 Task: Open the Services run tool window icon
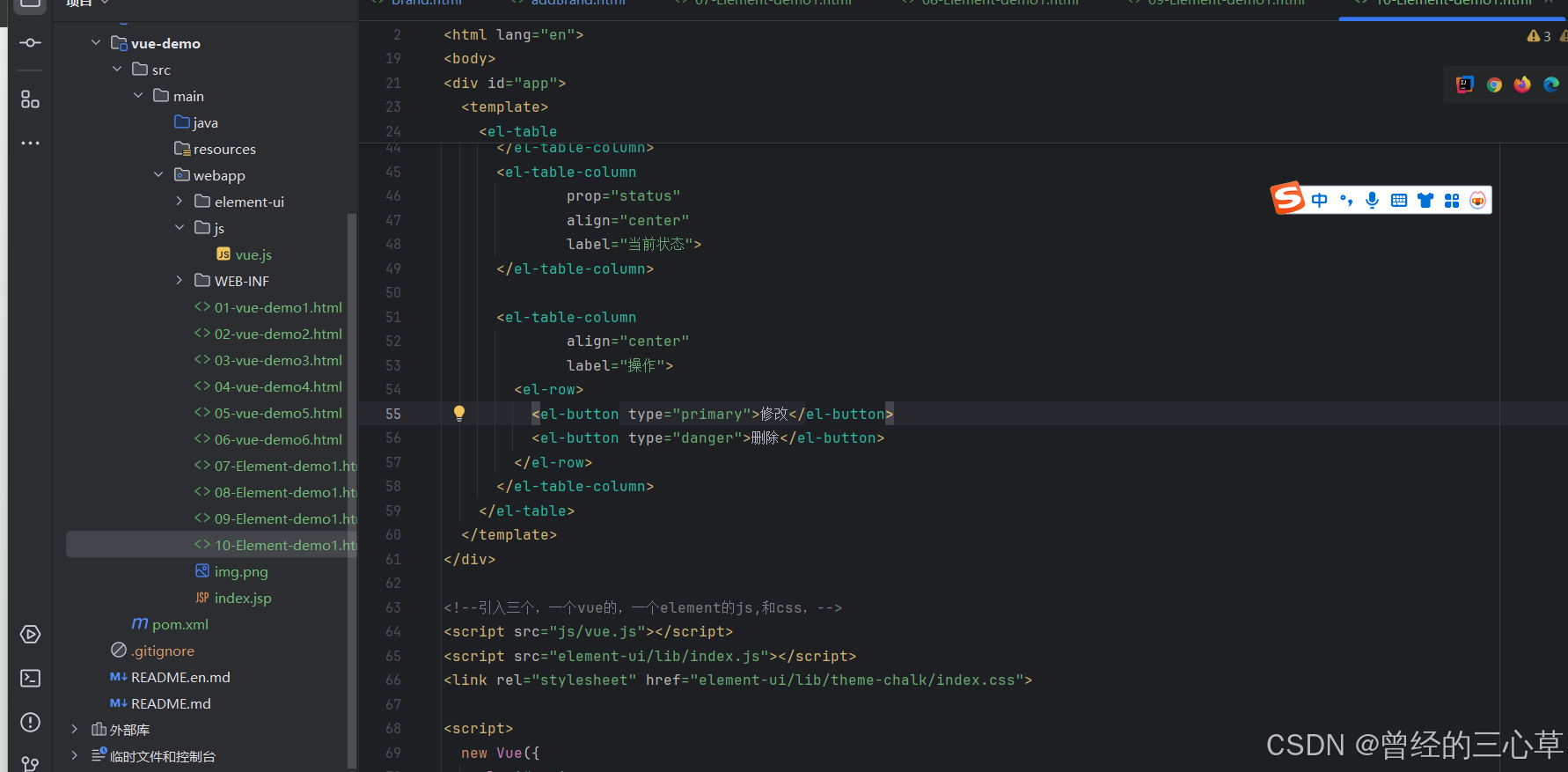coord(30,635)
